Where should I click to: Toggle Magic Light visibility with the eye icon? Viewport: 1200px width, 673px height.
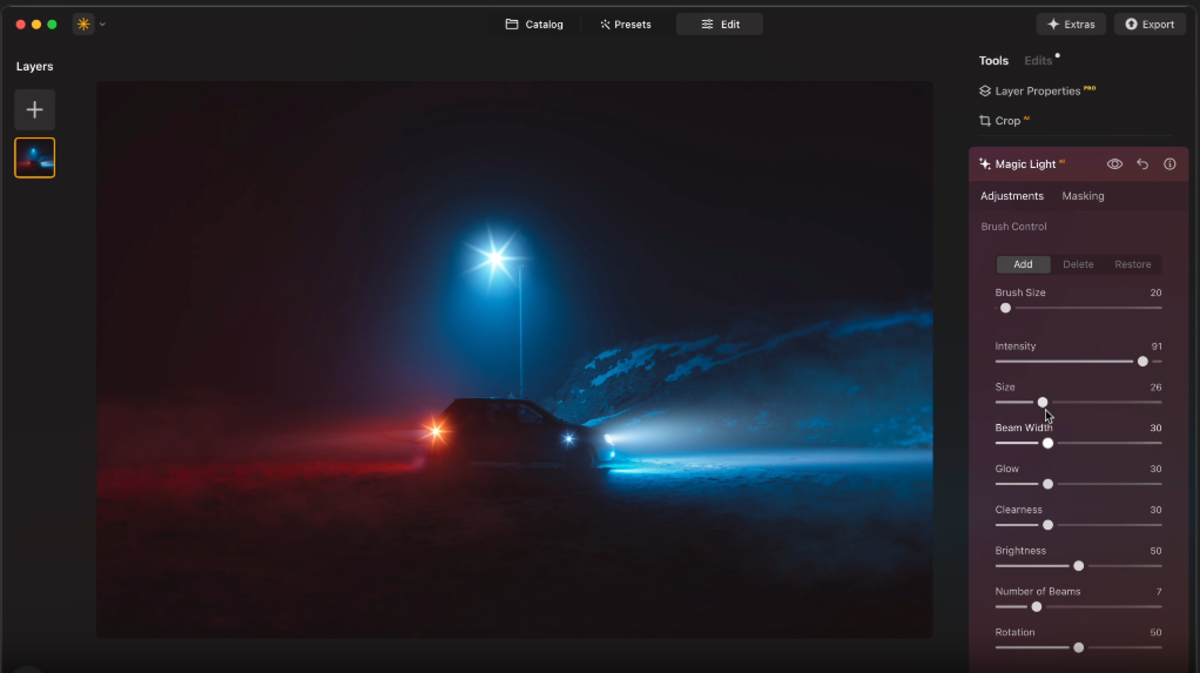pos(1114,163)
